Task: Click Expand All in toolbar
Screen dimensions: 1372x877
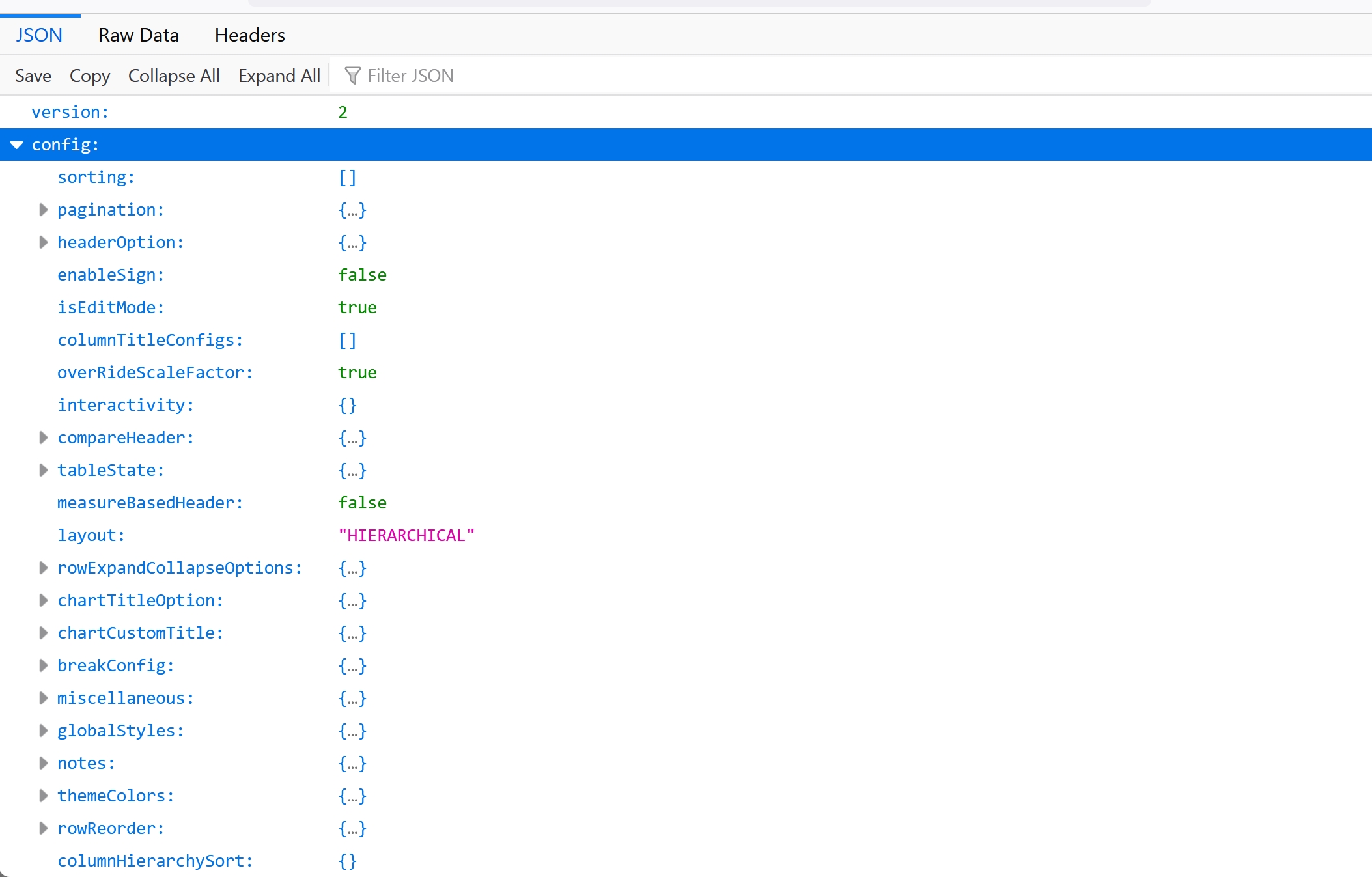Action: click(279, 76)
